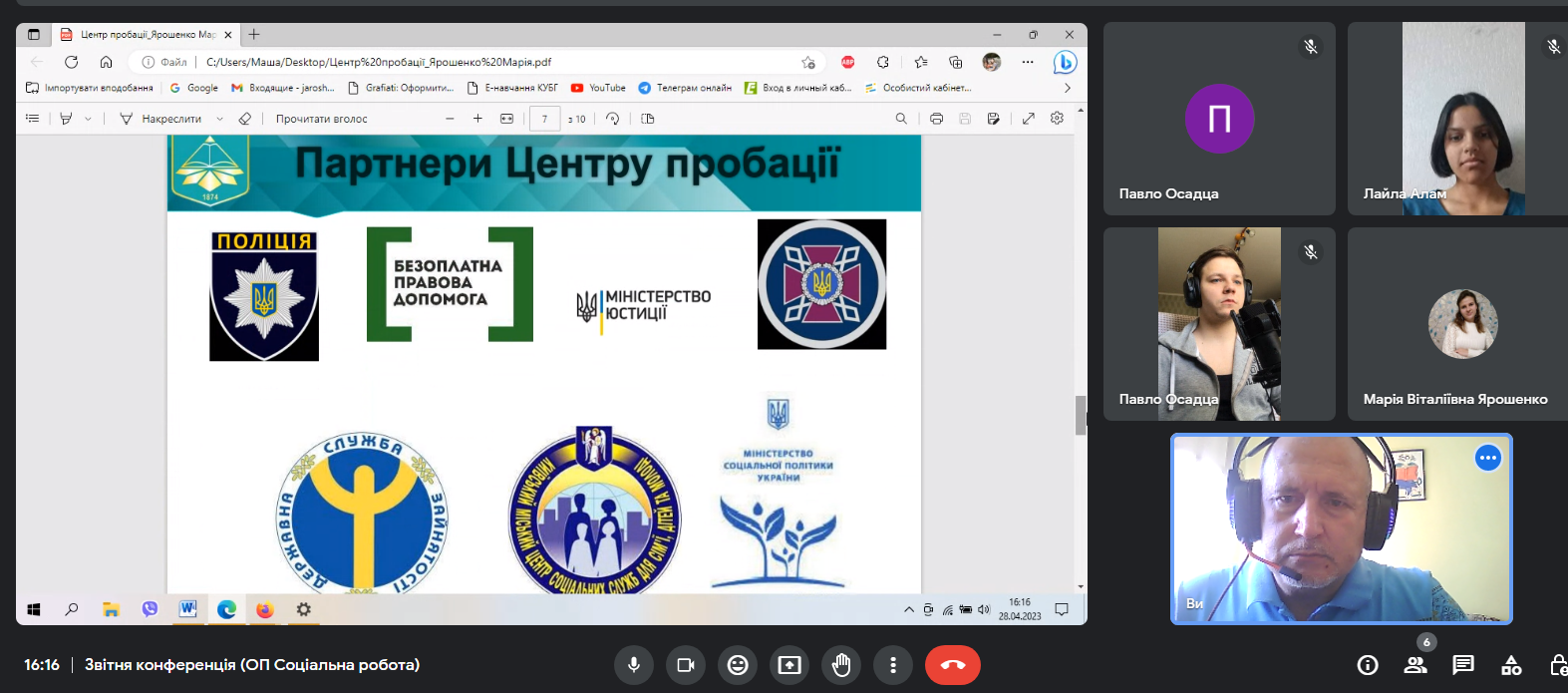Expand the bookmarks bar overflow chevron
The width and height of the screenshot is (1568, 693).
1068,88
